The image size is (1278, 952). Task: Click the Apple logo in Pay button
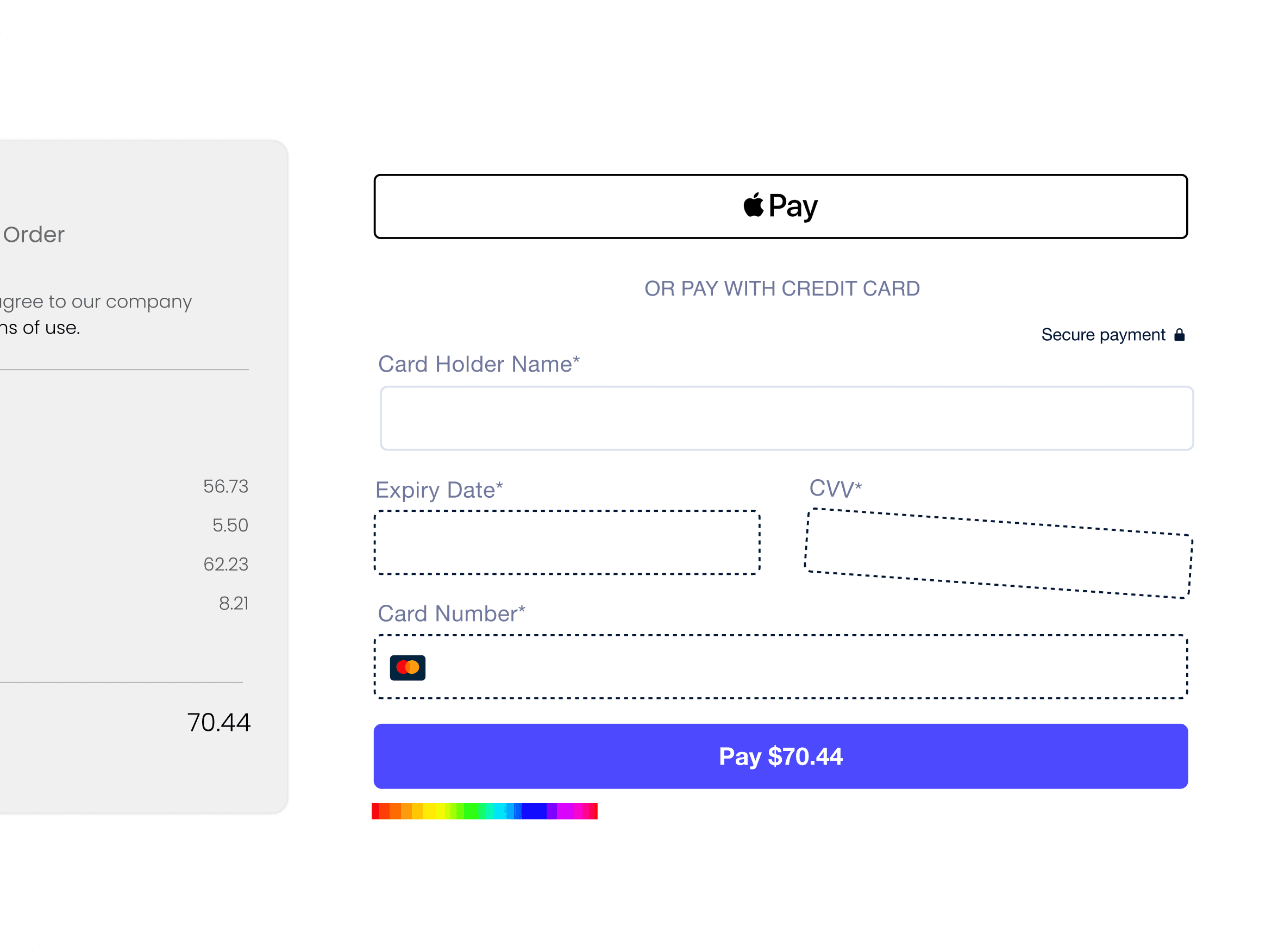coord(753,204)
